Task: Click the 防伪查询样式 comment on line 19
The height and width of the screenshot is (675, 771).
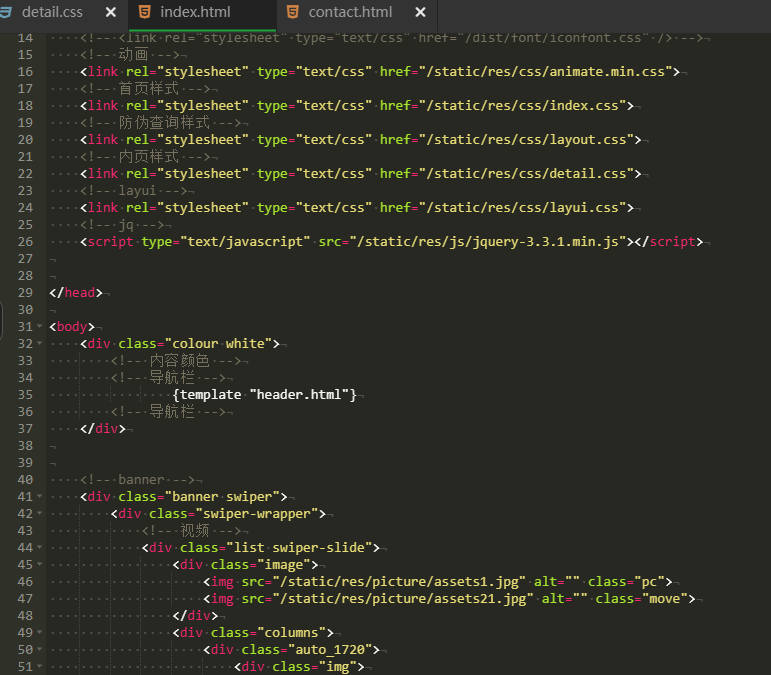Action: point(160,122)
